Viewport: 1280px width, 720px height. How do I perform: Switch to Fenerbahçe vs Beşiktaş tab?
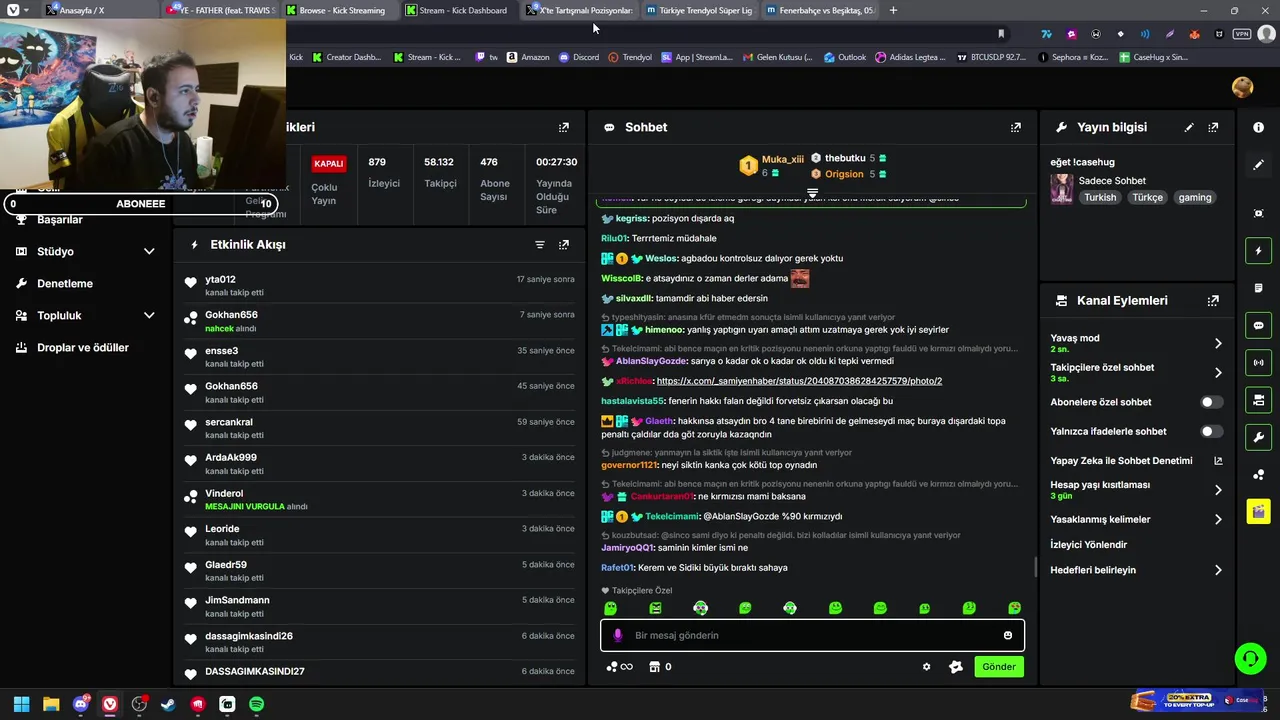(820, 10)
